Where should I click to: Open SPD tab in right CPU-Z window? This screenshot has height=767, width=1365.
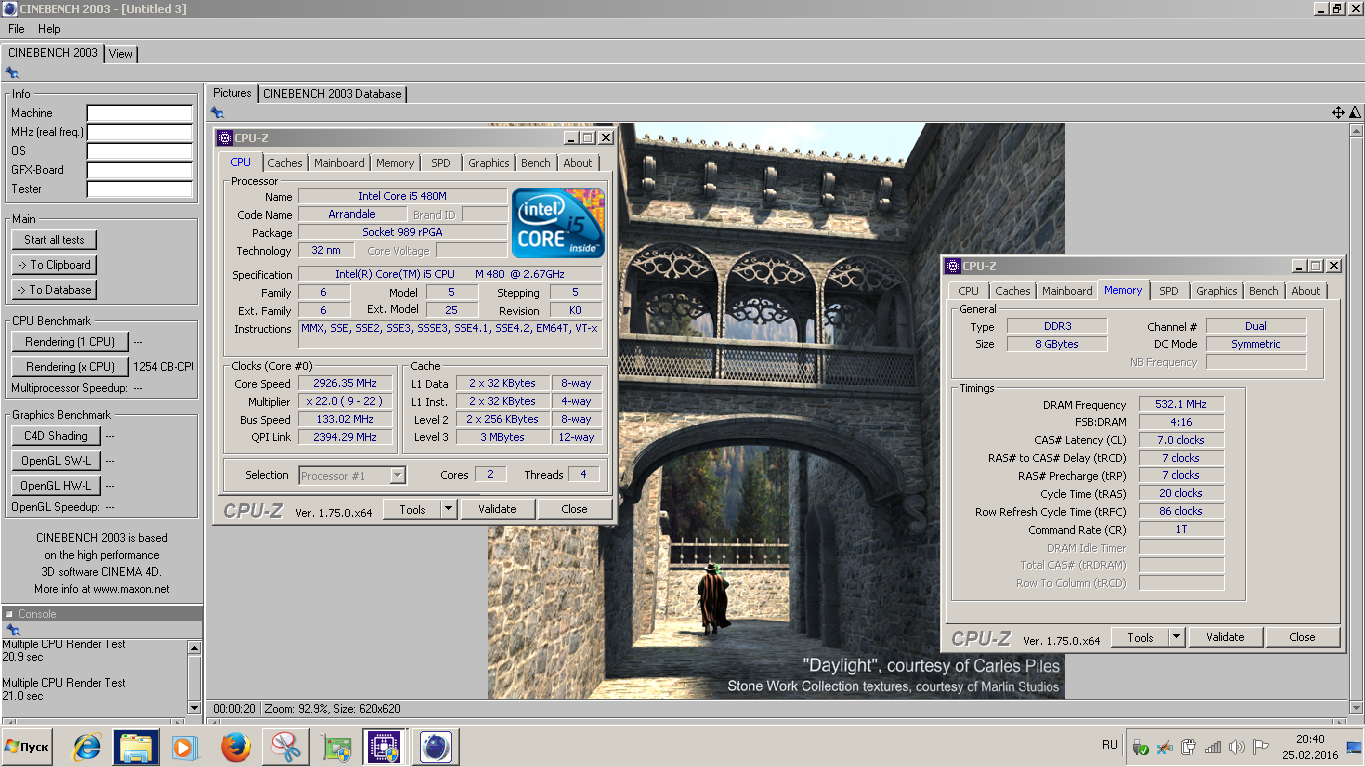tap(1169, 291)
